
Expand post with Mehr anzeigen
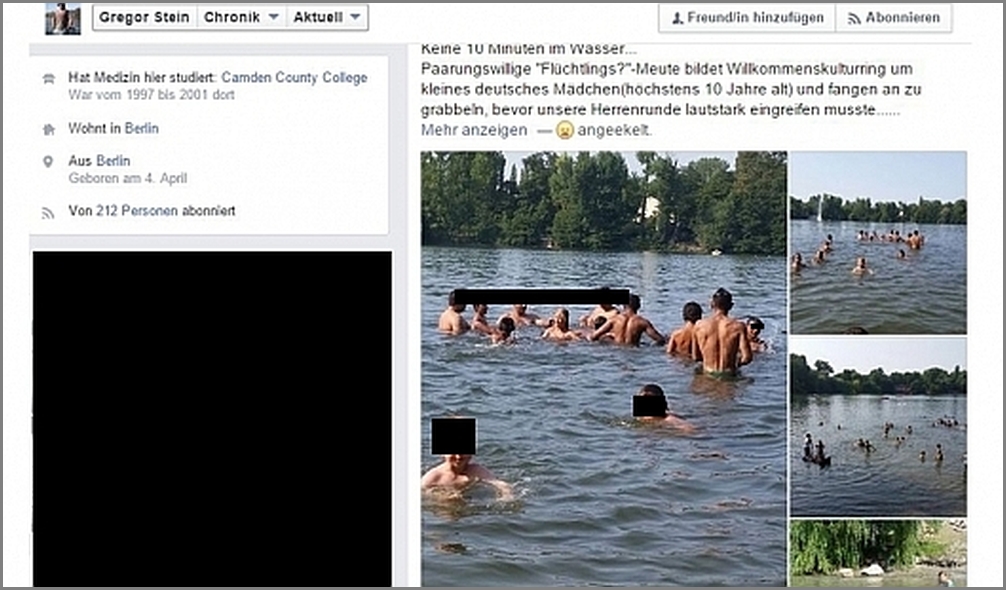point(474,130)
